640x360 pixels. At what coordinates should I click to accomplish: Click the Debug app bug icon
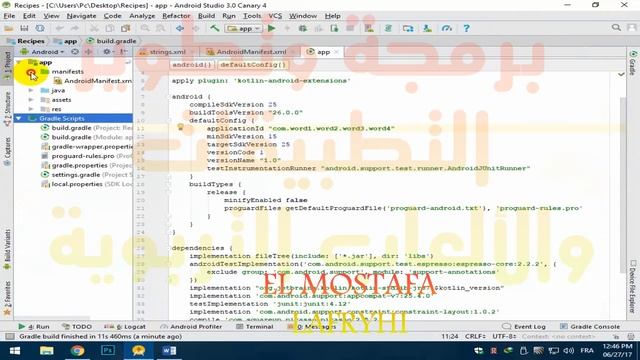[x=302, y=28]
